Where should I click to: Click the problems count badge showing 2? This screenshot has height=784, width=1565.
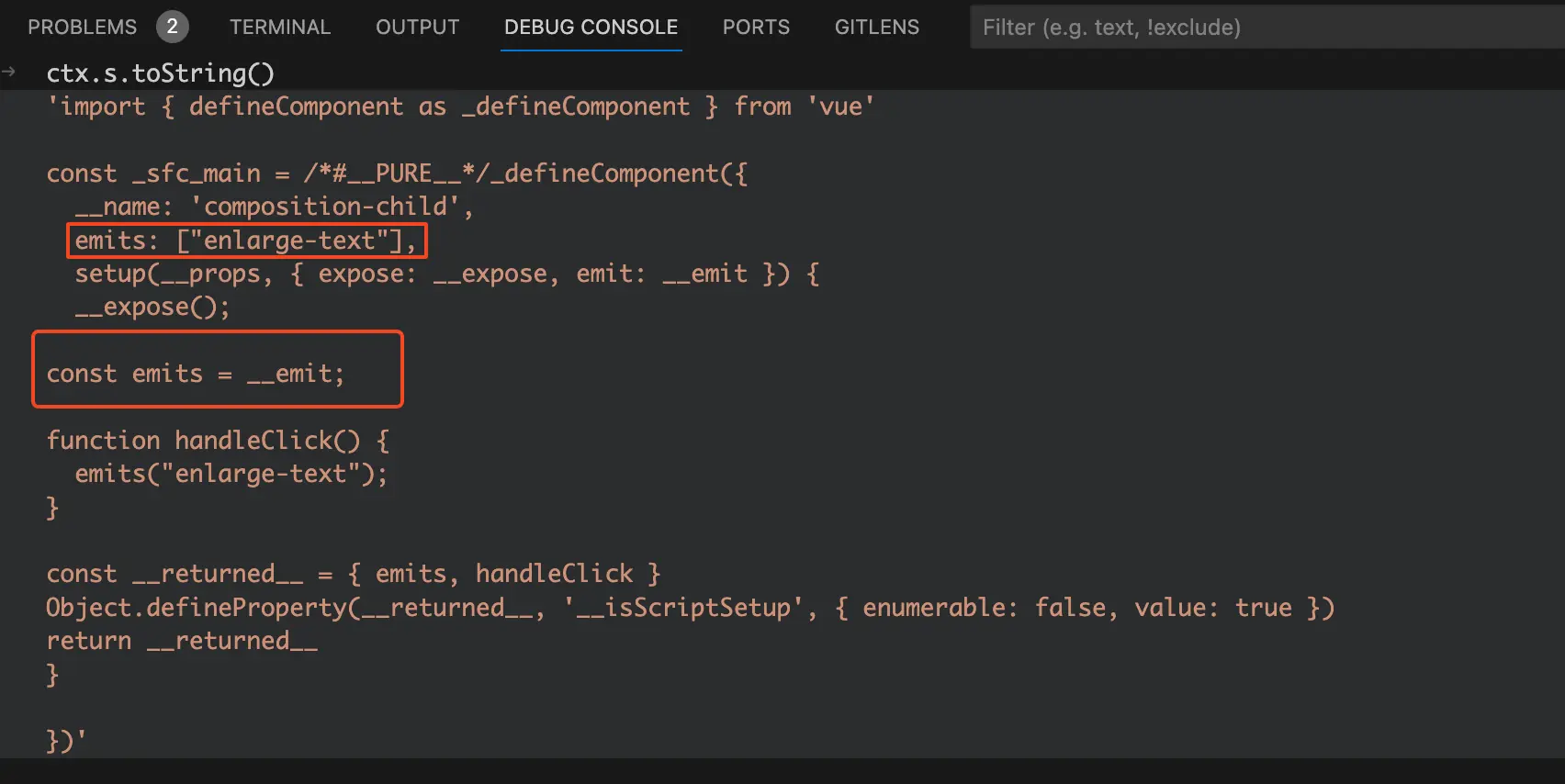(172, 27)
